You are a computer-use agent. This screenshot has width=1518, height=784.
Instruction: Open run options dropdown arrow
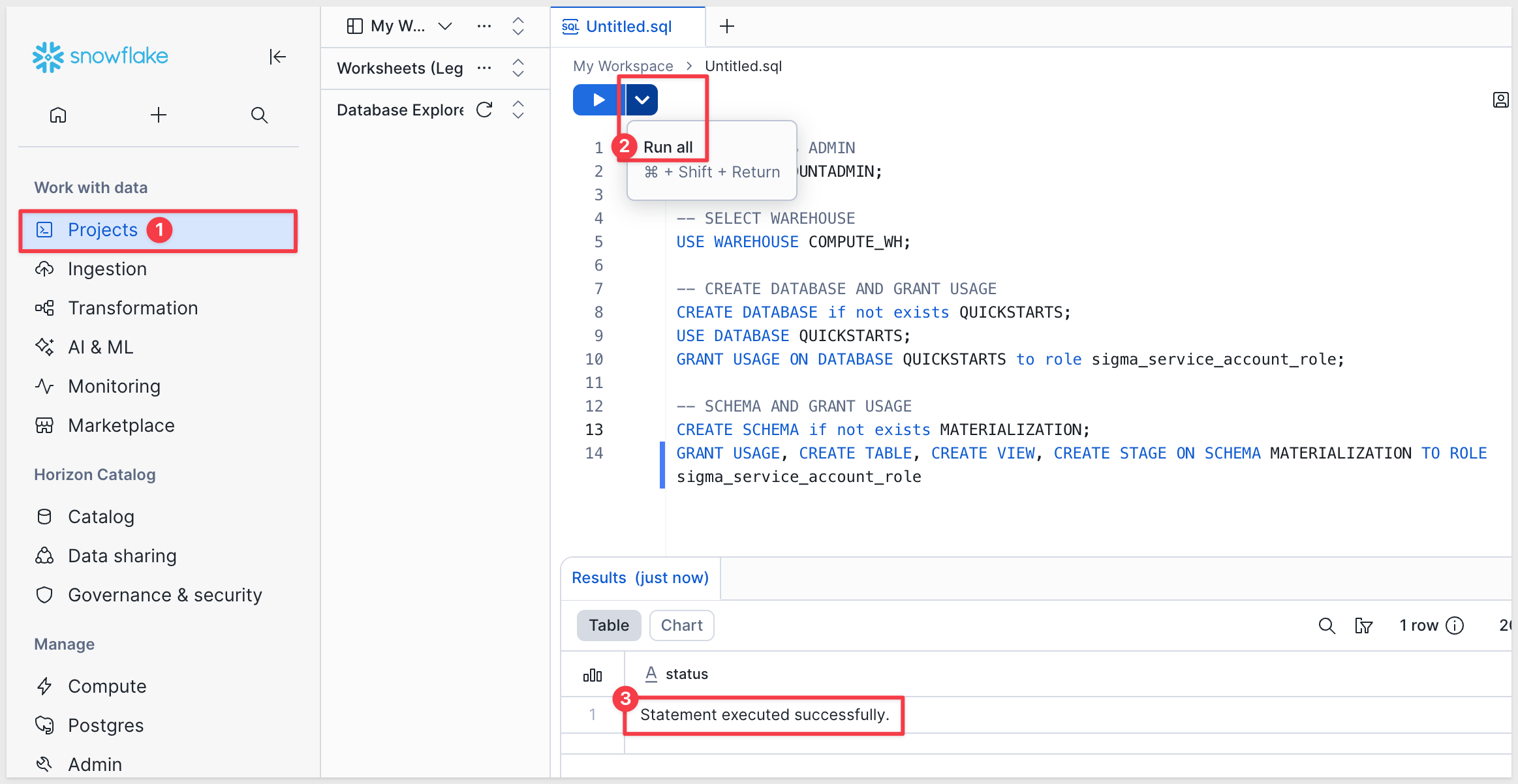coord(642,100)
